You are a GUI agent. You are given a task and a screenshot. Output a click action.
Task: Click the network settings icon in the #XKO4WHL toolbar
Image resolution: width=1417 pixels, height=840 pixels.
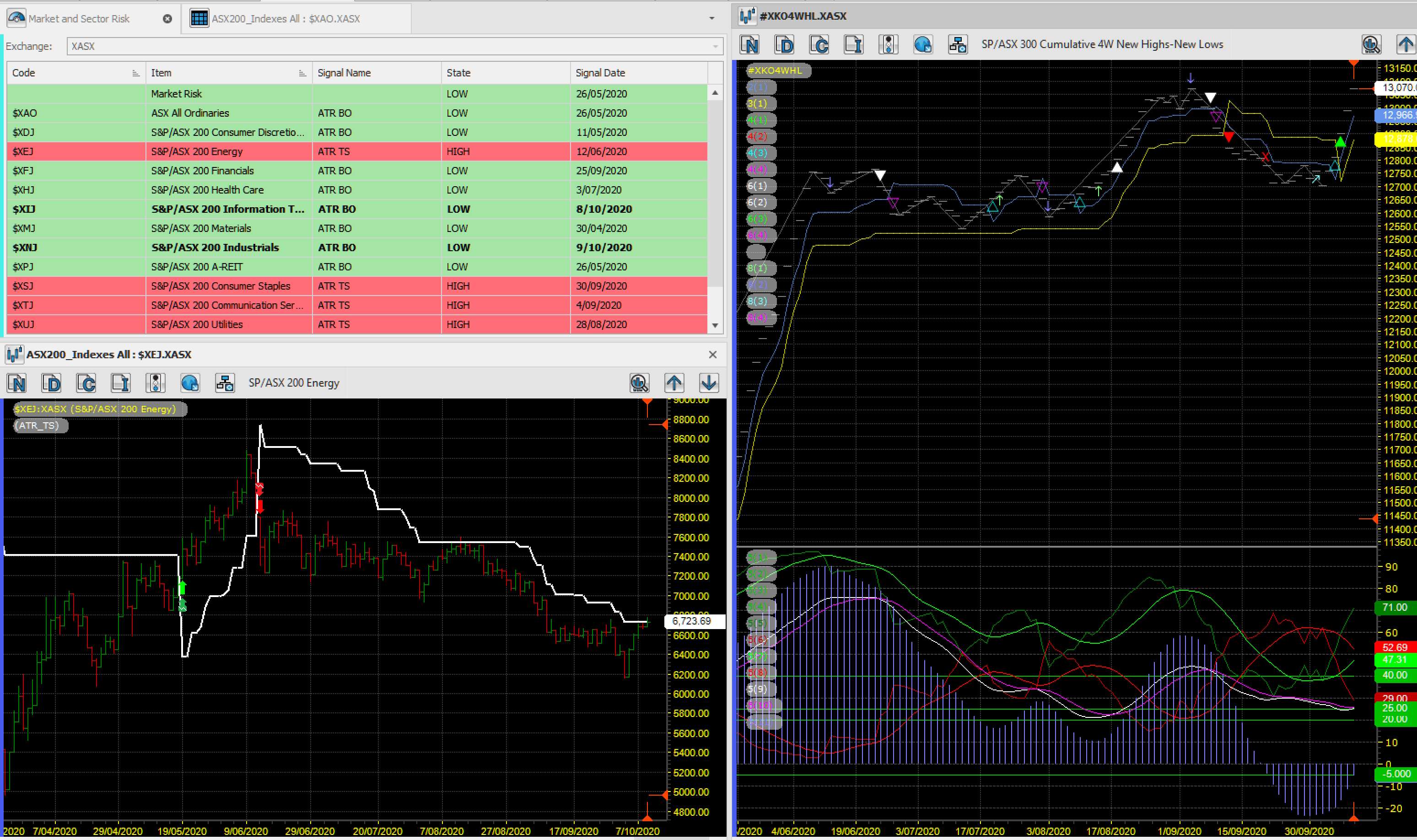[958, 44]
